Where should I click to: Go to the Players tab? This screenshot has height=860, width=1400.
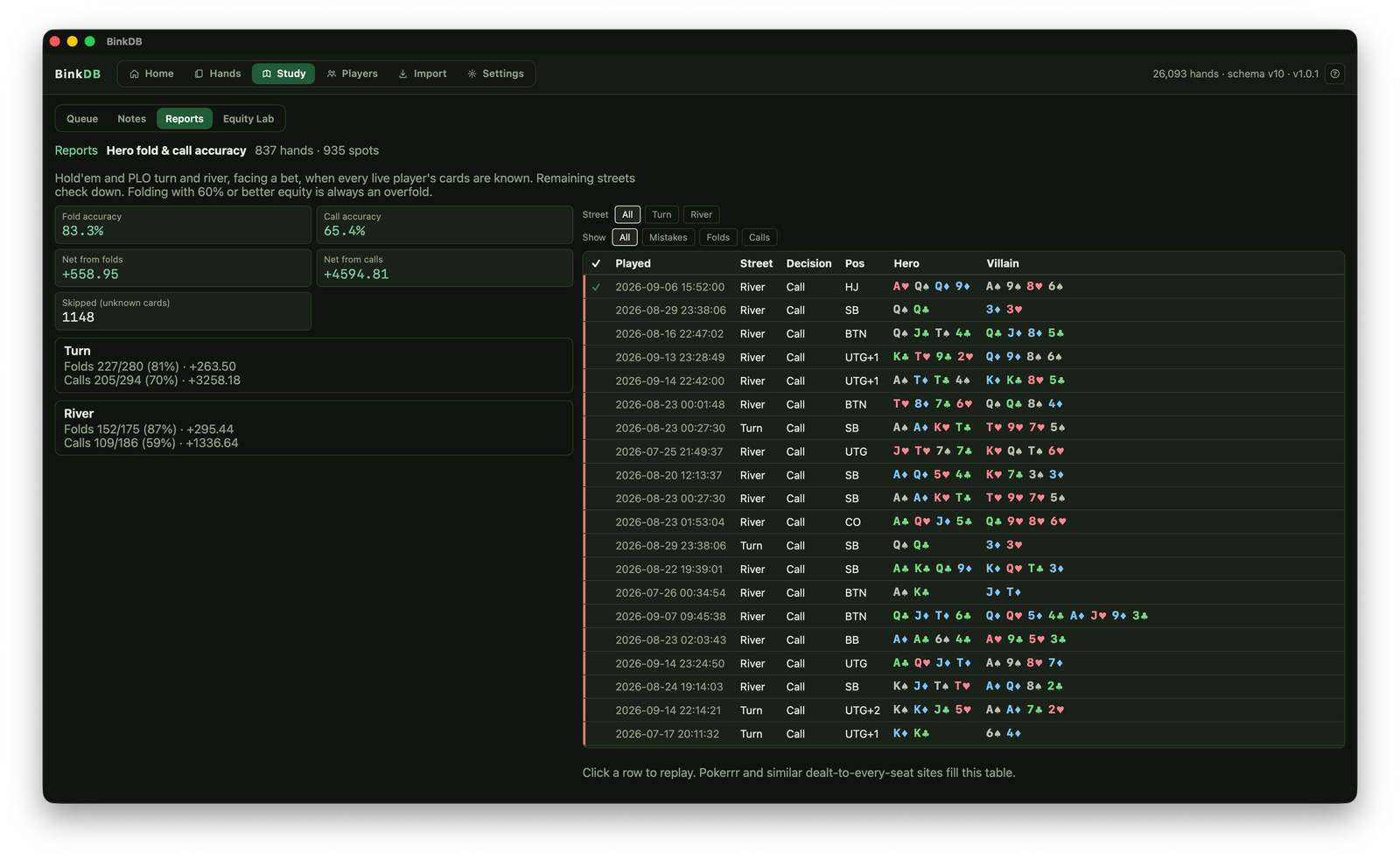coord(353,73)
